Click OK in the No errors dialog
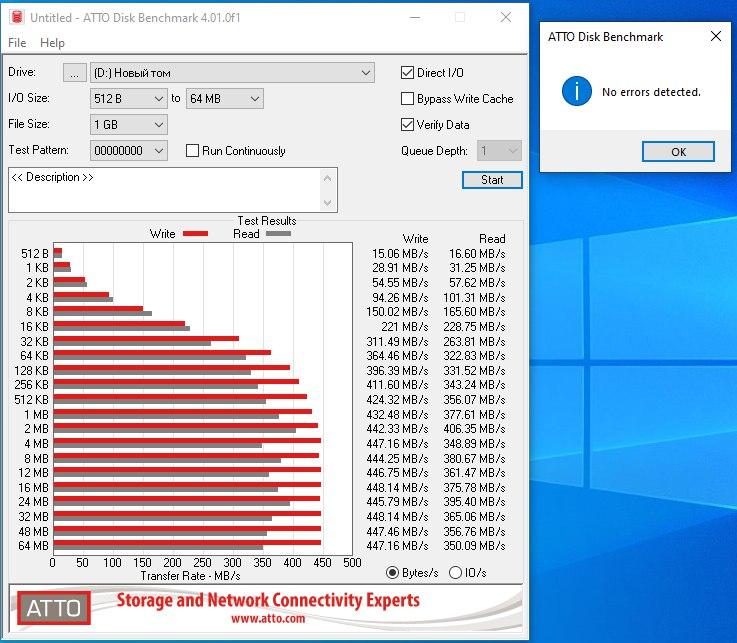 click(x=678, y=152)
